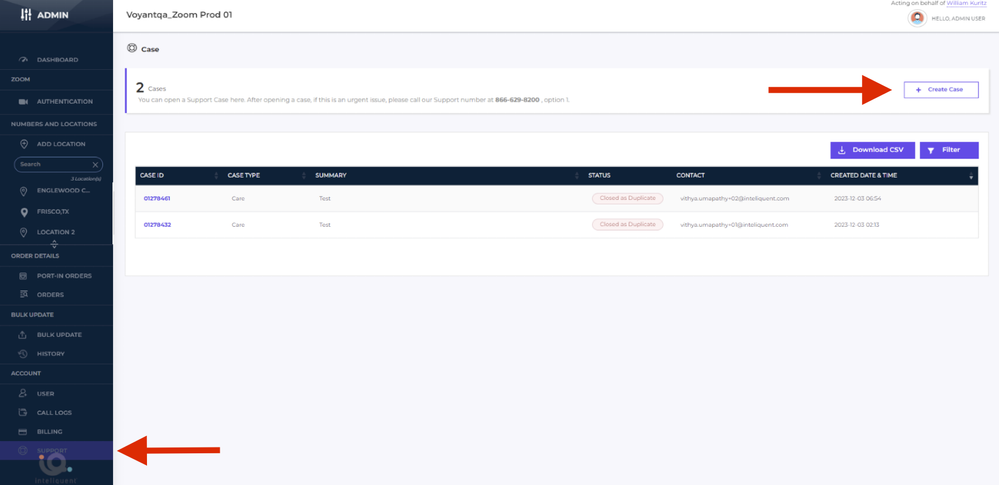Screen dimensions: 999x485
Task: Click the admin user avatar icon
Action: click(x=916, y=18)
